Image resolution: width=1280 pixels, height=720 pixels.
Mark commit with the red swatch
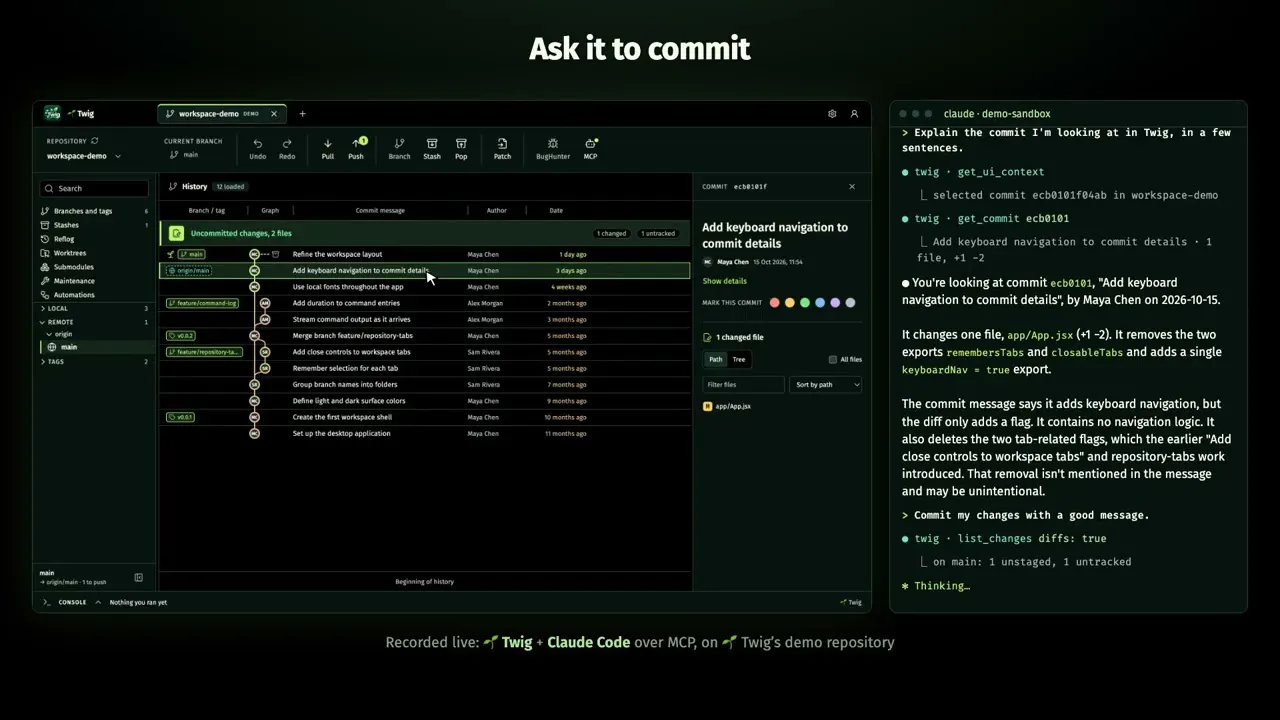tap(774, 302)
